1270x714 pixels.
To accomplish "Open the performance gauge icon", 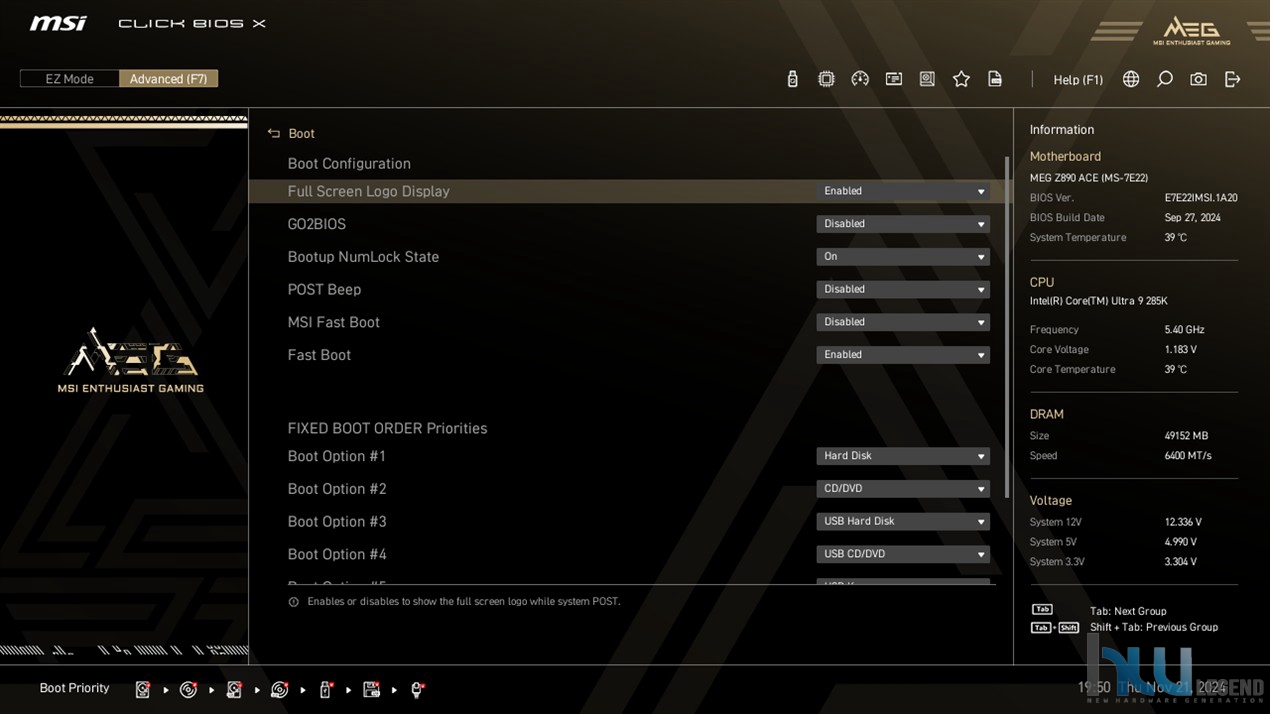I will click(x=860, y=79).
